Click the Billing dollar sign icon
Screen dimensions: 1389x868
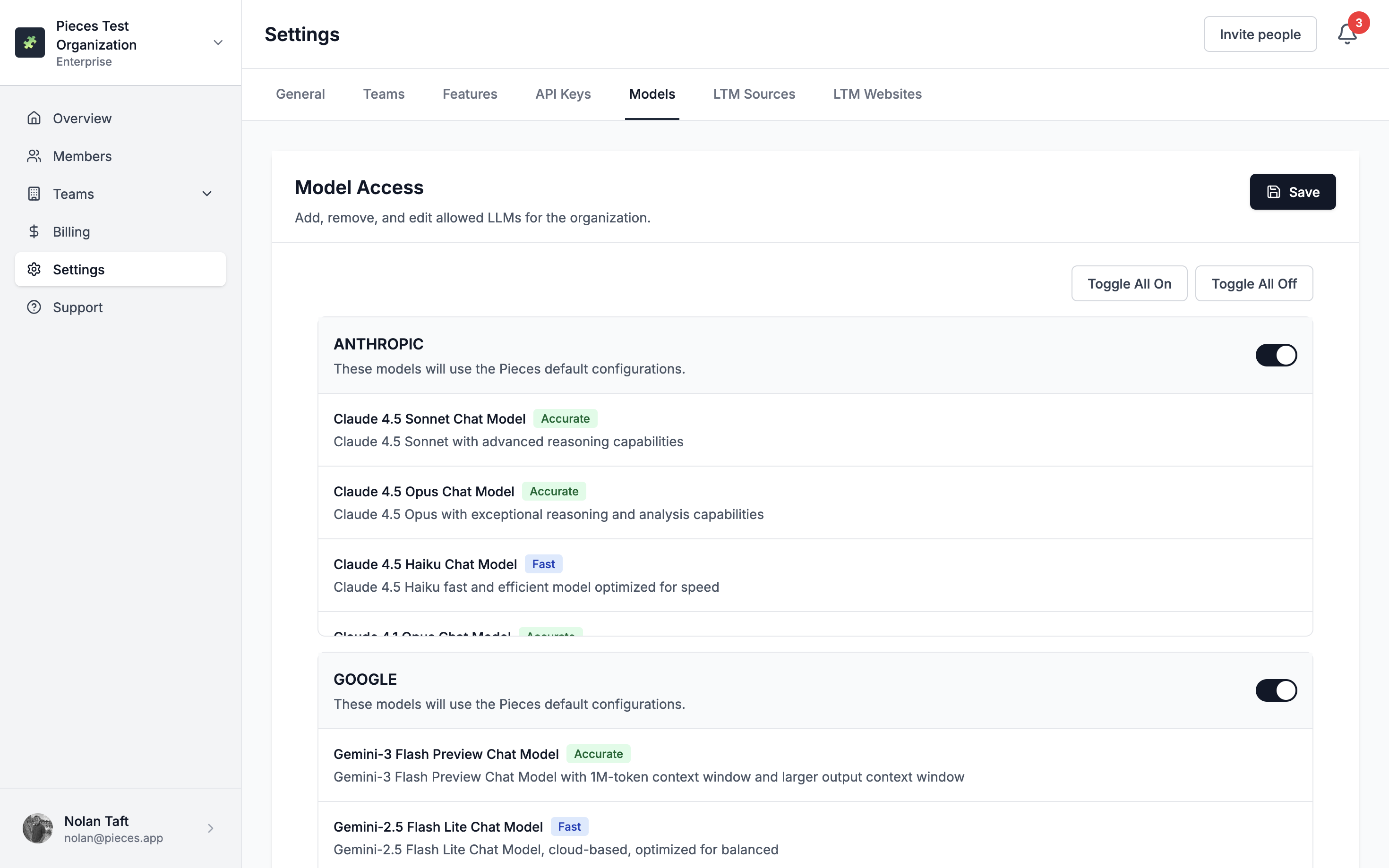pos(34,231)
